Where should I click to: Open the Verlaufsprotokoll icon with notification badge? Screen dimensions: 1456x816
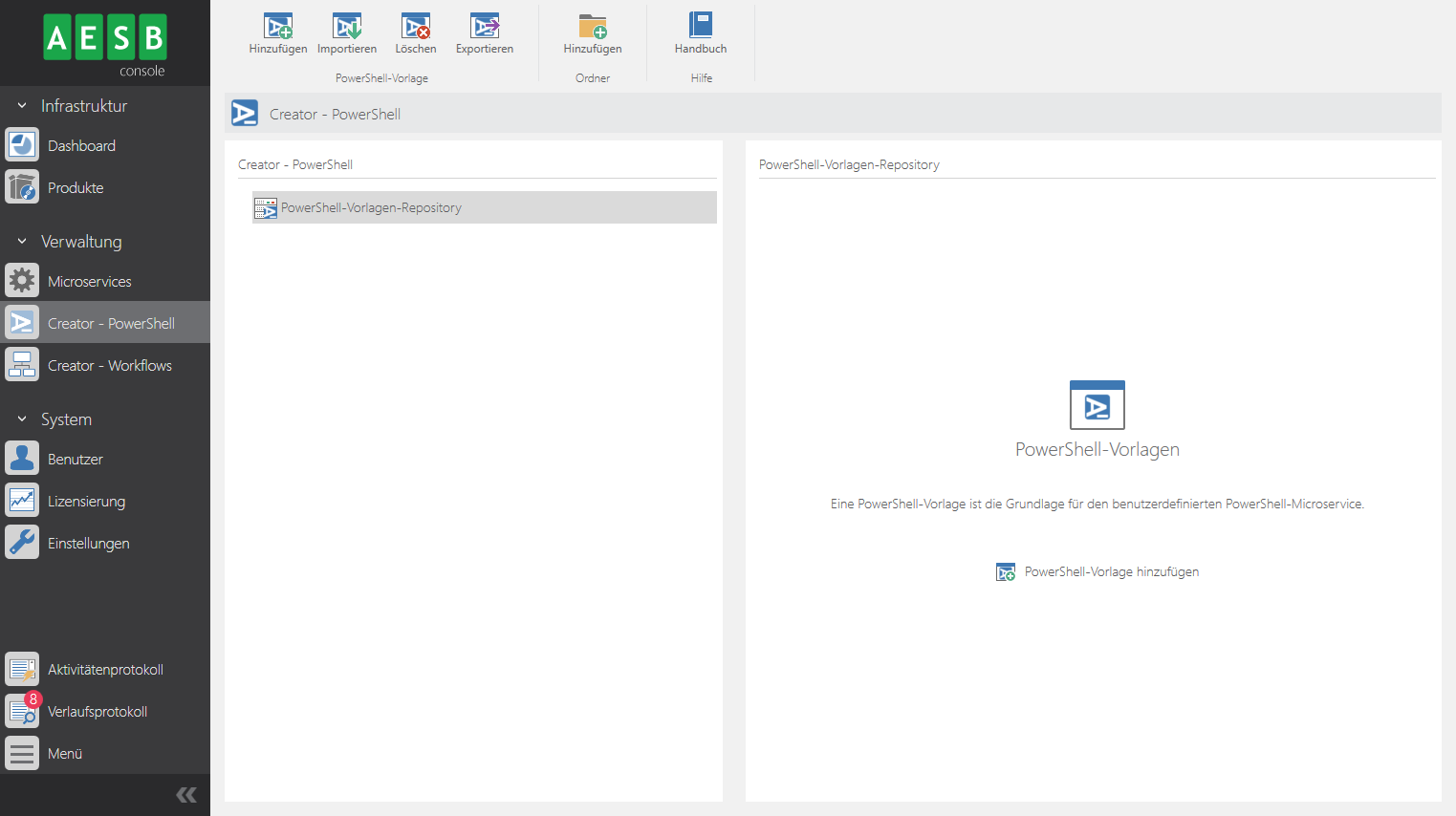click(23, 711)
